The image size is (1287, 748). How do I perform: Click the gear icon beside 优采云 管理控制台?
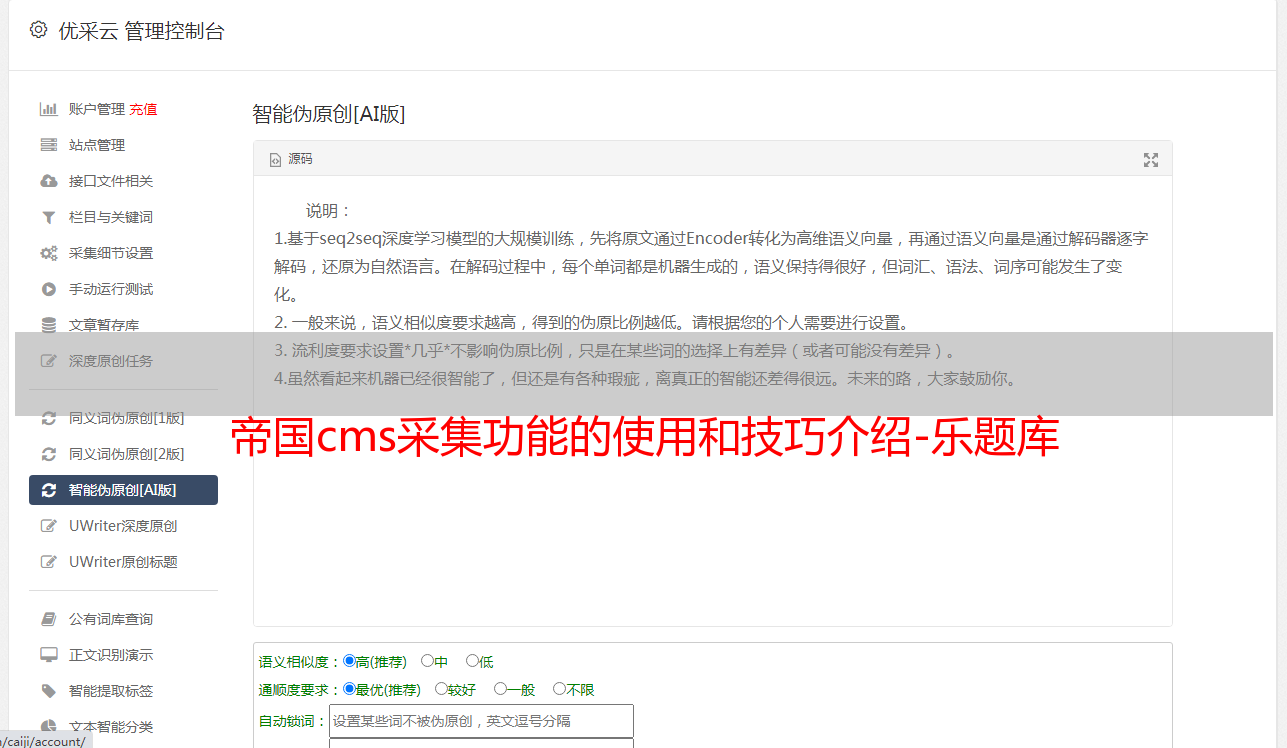pos(38,30)
